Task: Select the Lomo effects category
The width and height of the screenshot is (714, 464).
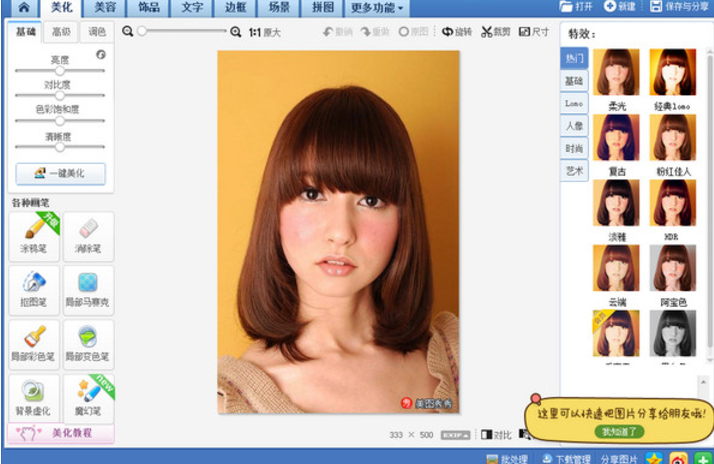Action: coord(574,103)
